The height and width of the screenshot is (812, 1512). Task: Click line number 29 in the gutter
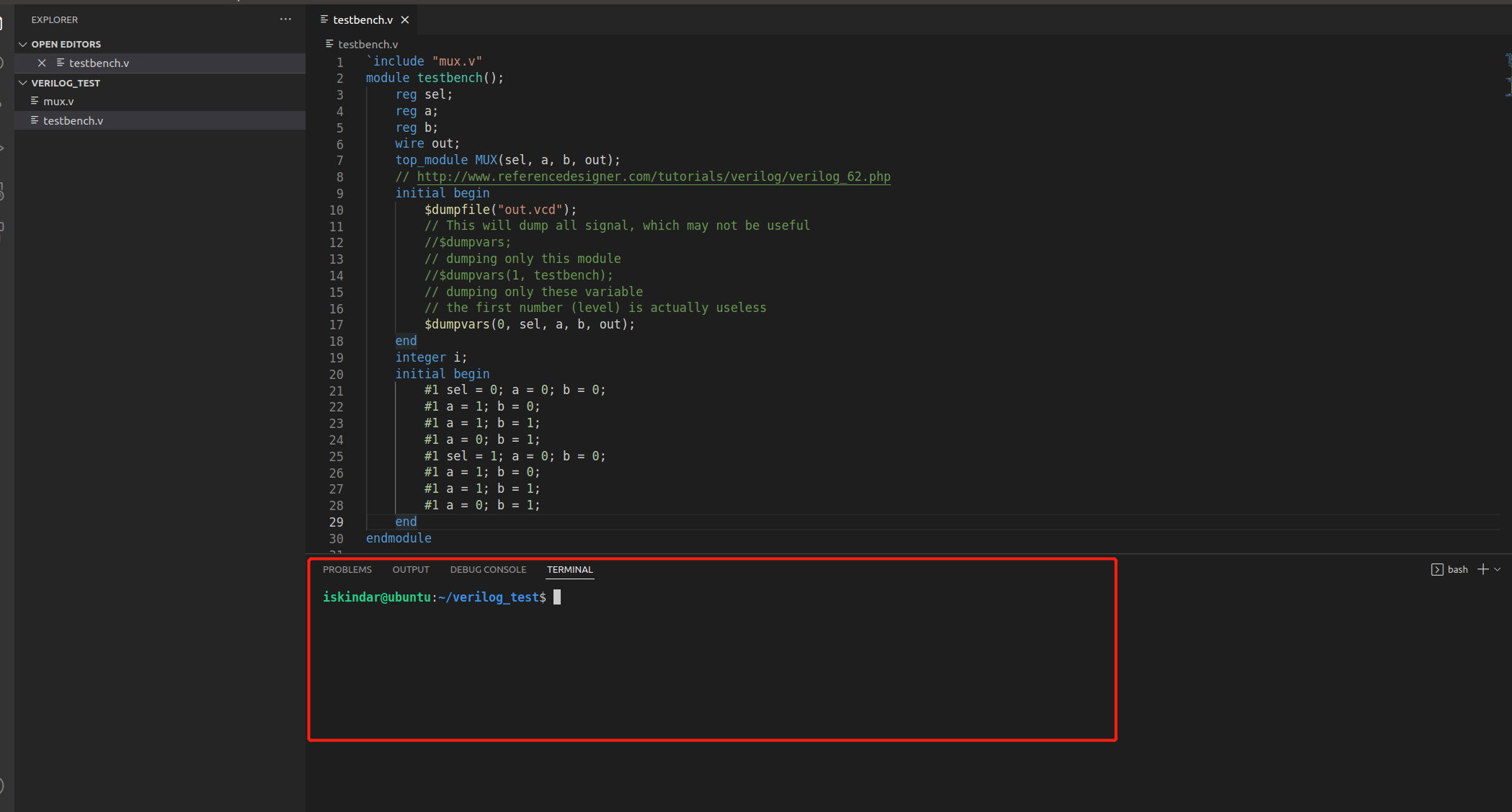click(x=336, y=522)
